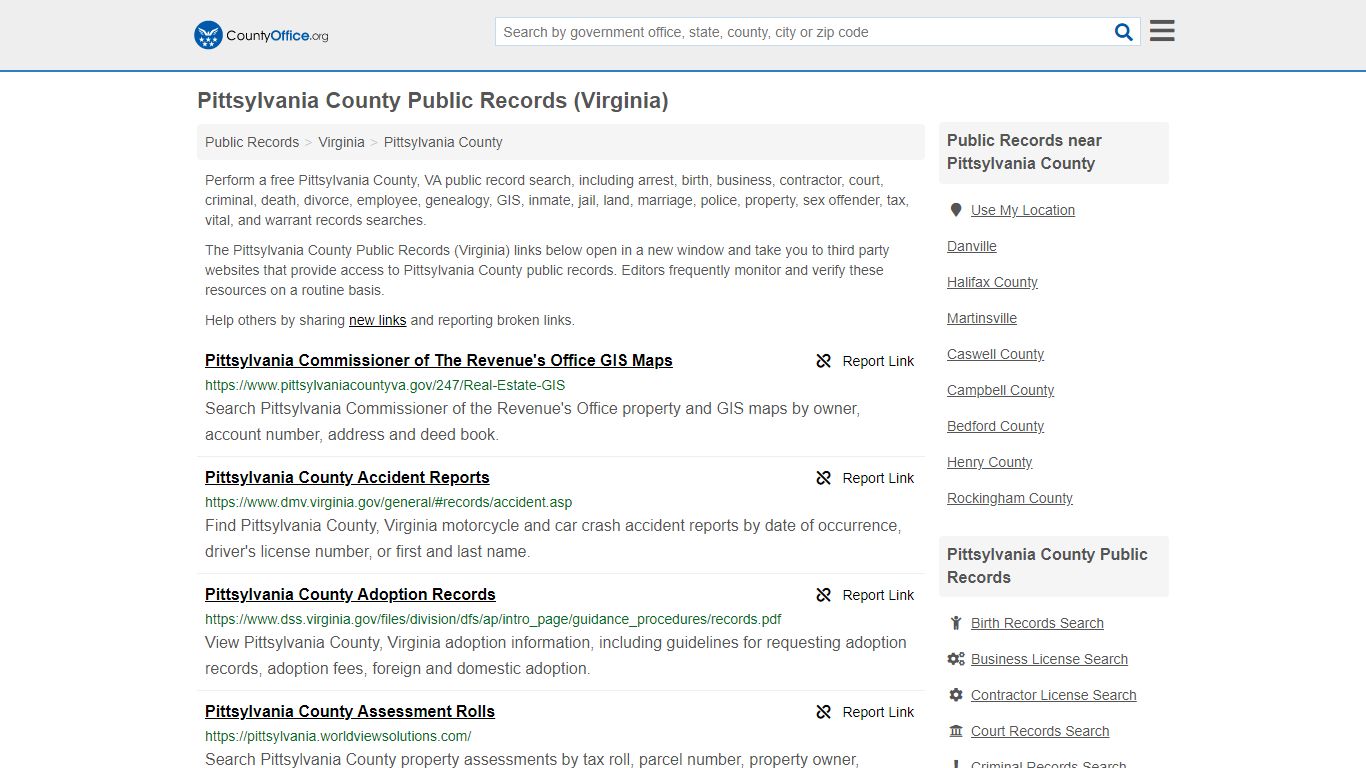
Task: Click the location pin icon beside Use My Location
Action: click(x=956, y=210)
